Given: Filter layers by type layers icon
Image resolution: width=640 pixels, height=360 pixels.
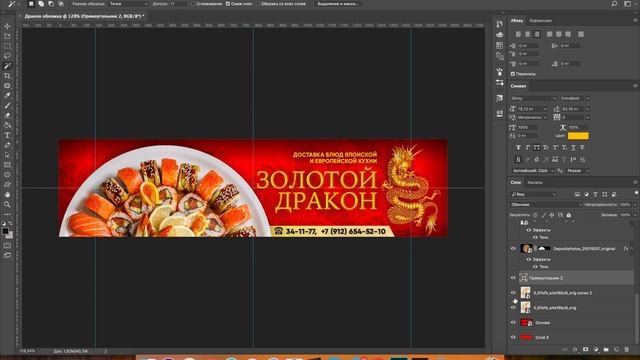Looking at the screenshot, I should click(x=596, y=194).
